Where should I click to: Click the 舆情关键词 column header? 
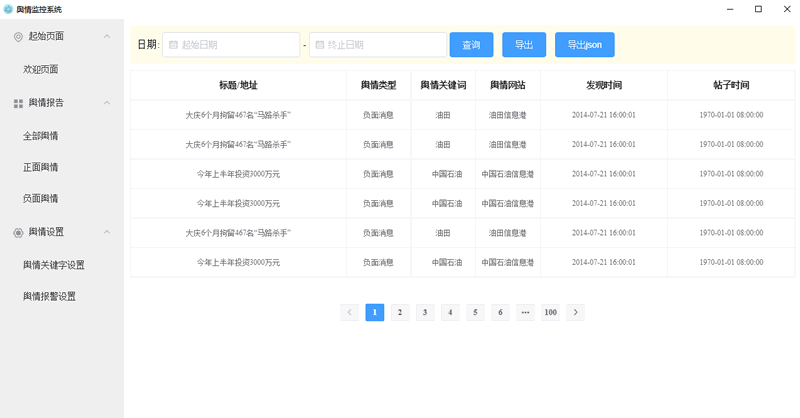click(443, 85)
